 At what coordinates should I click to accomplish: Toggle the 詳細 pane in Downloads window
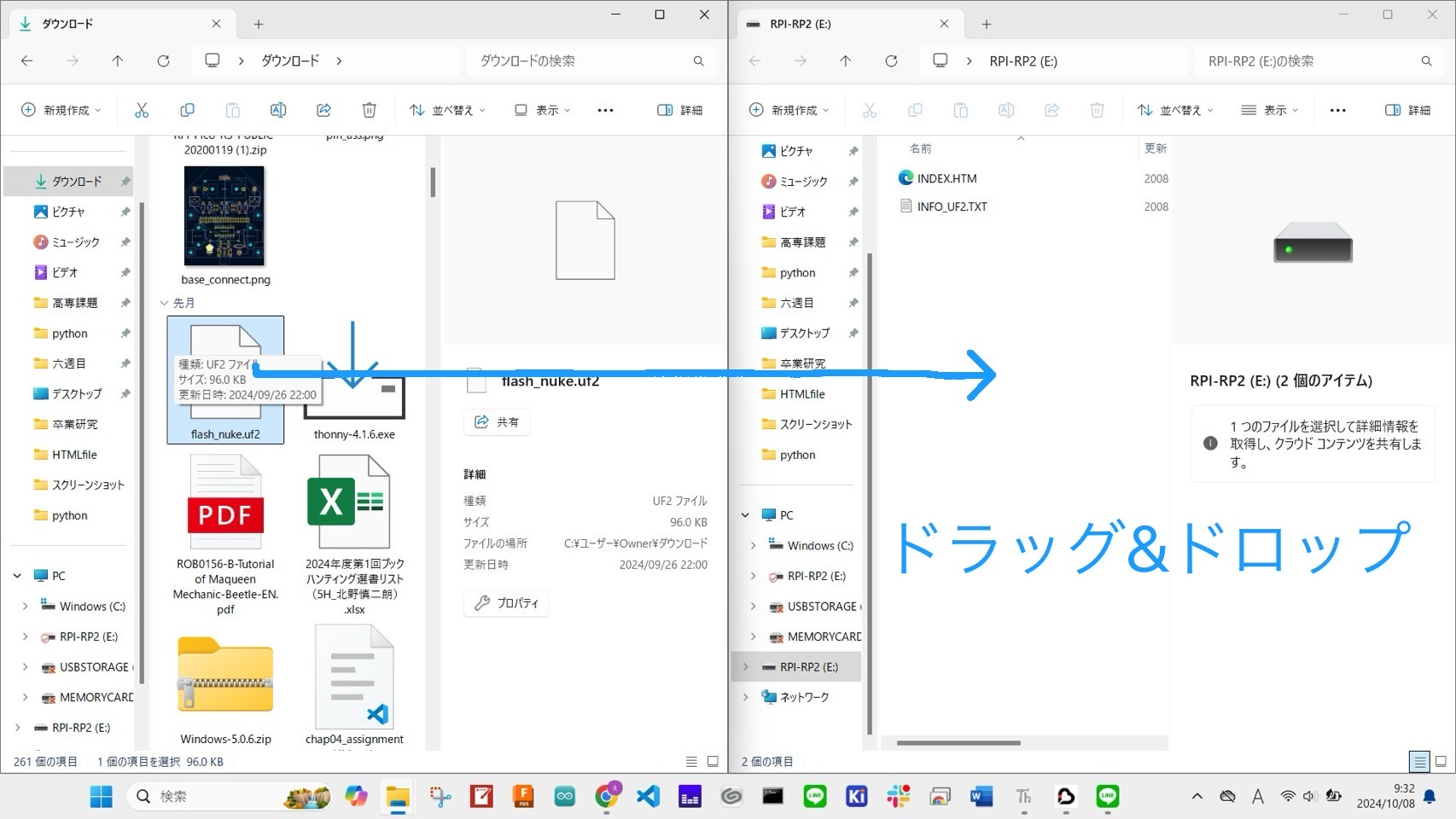680,110
